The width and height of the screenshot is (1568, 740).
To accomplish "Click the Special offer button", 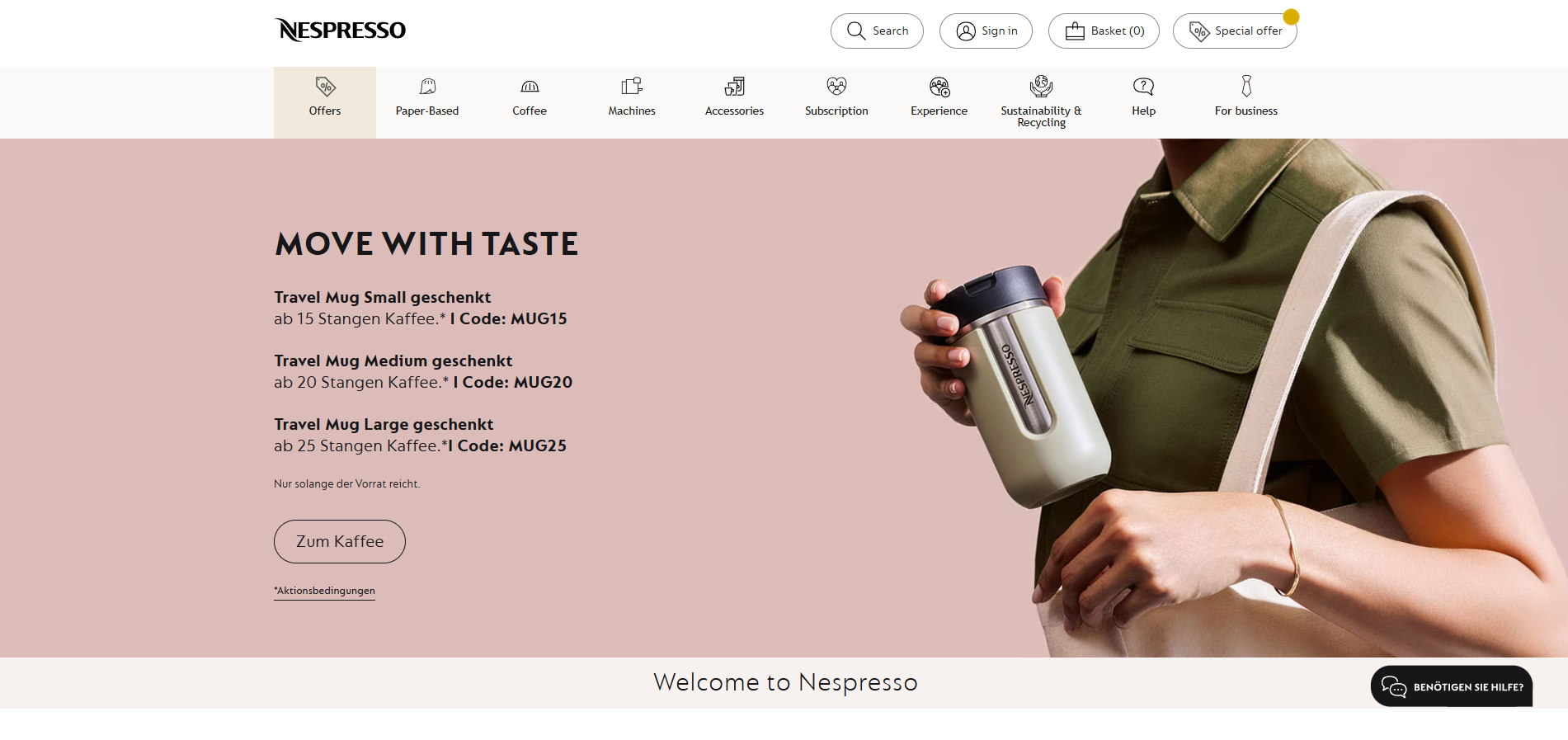I will click(x=1234, y=31).
